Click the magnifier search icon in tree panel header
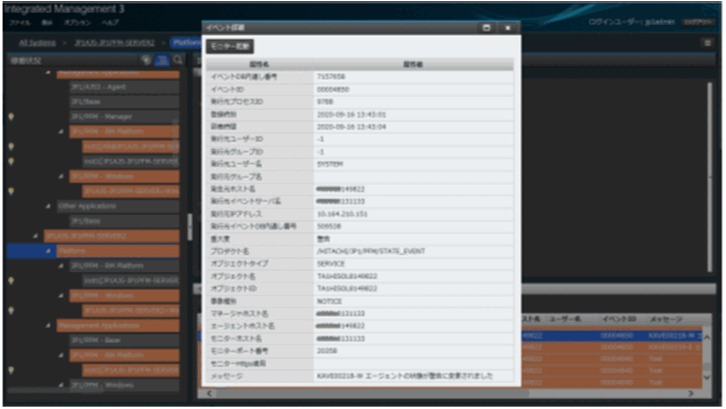Image resolution: width=726 pixels, height=409 pixels. [x=178, y=60]
